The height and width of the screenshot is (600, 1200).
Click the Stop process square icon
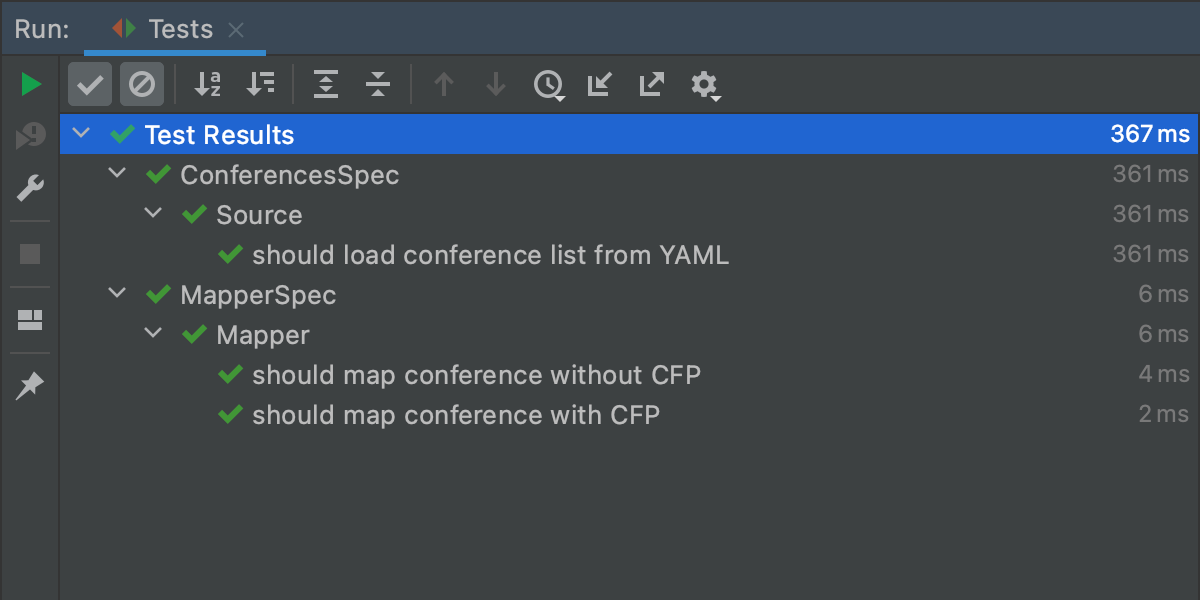31,254
